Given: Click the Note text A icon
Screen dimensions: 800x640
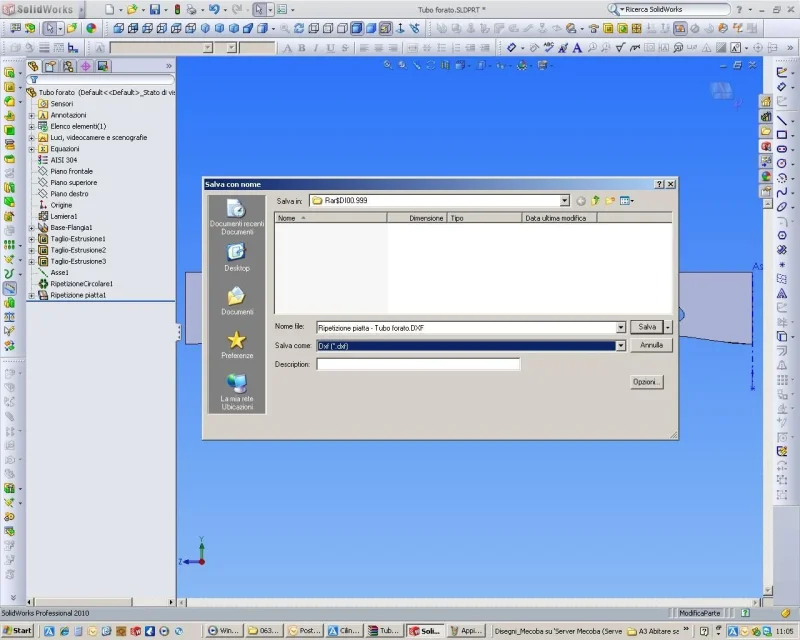Looking at the screenshot, I should (x=577, y=48).
